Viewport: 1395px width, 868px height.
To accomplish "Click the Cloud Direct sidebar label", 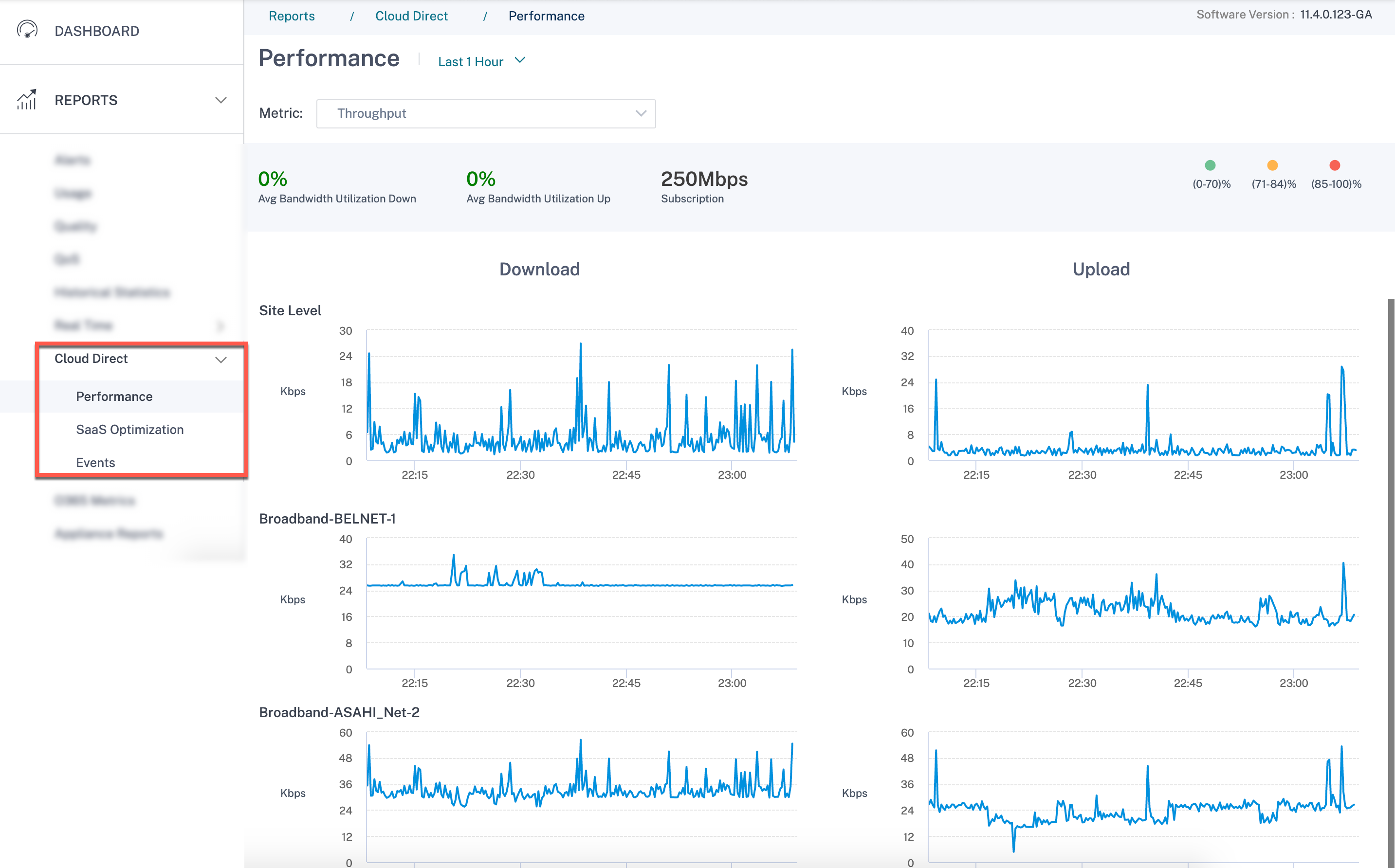I will point(91,358).
